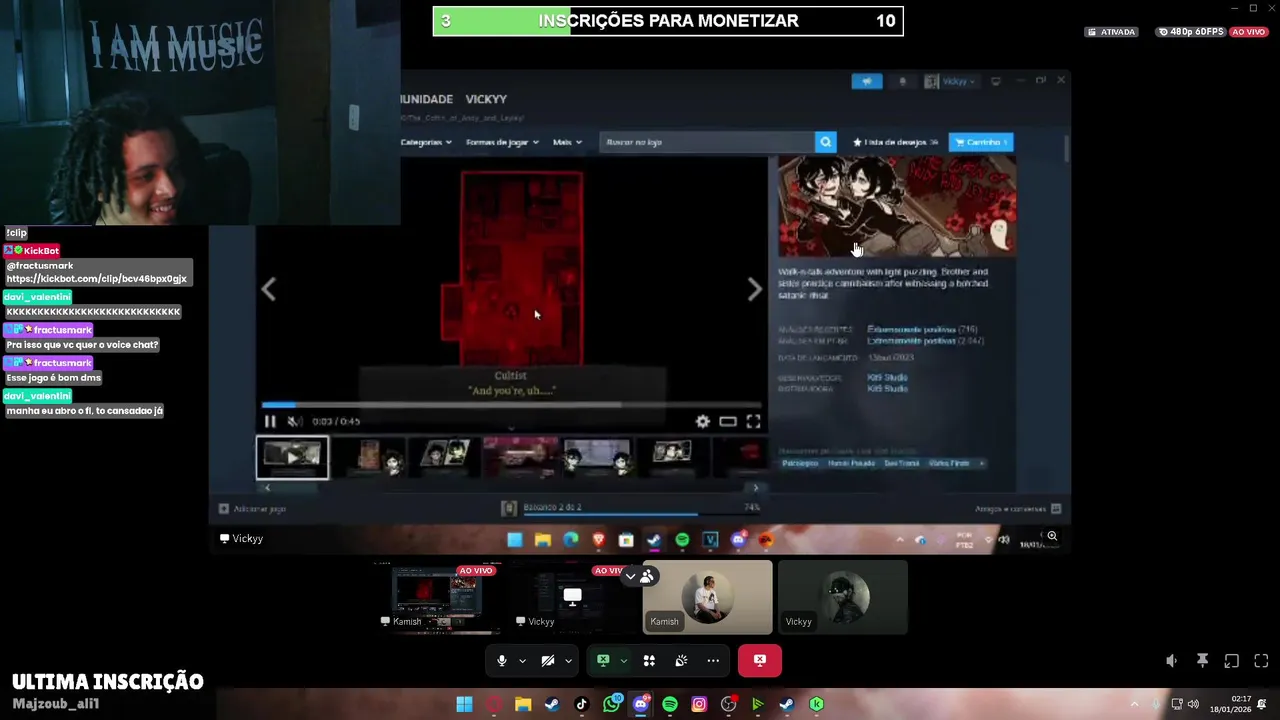
Task: Select Kamish live stream tile
Action: [436, 597]
